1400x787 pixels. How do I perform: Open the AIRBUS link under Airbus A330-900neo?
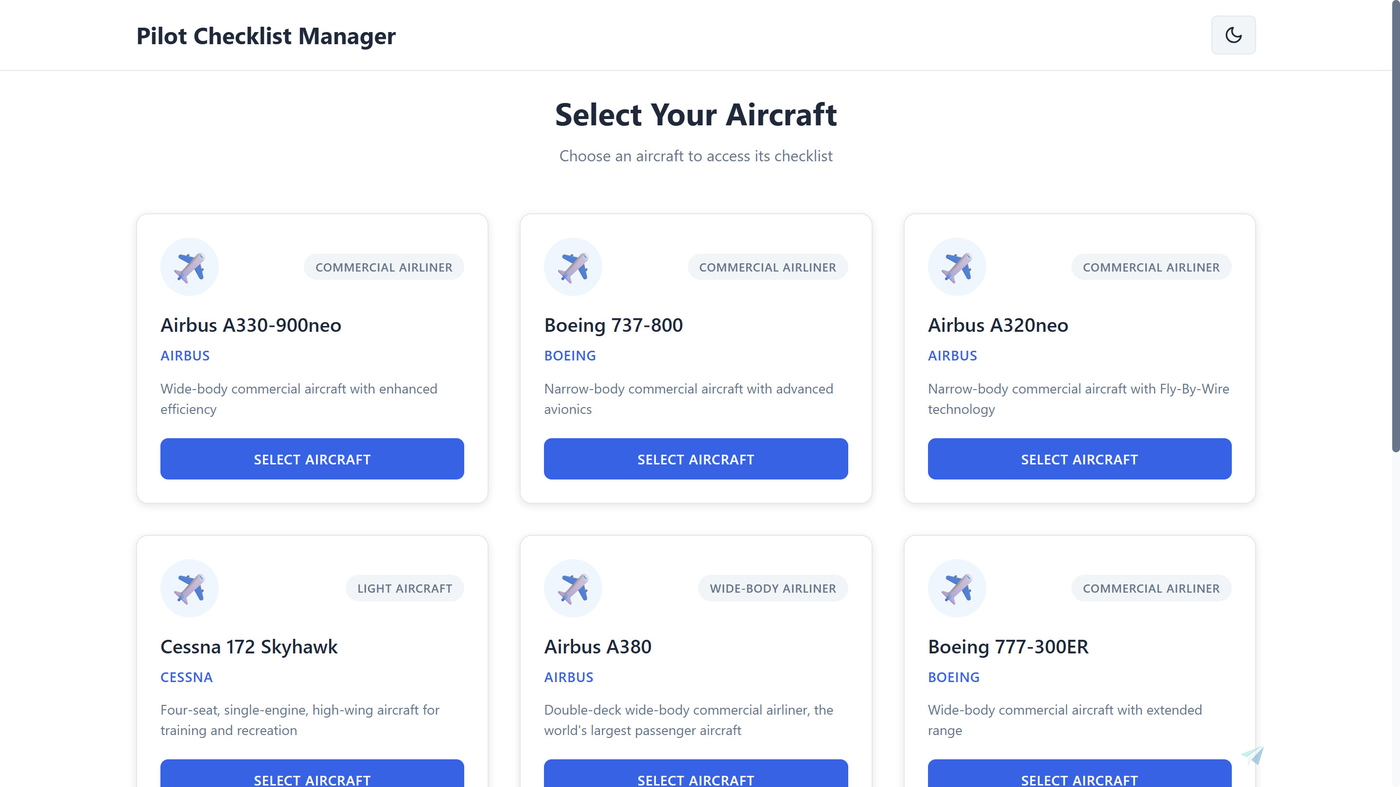coord(185,355)
